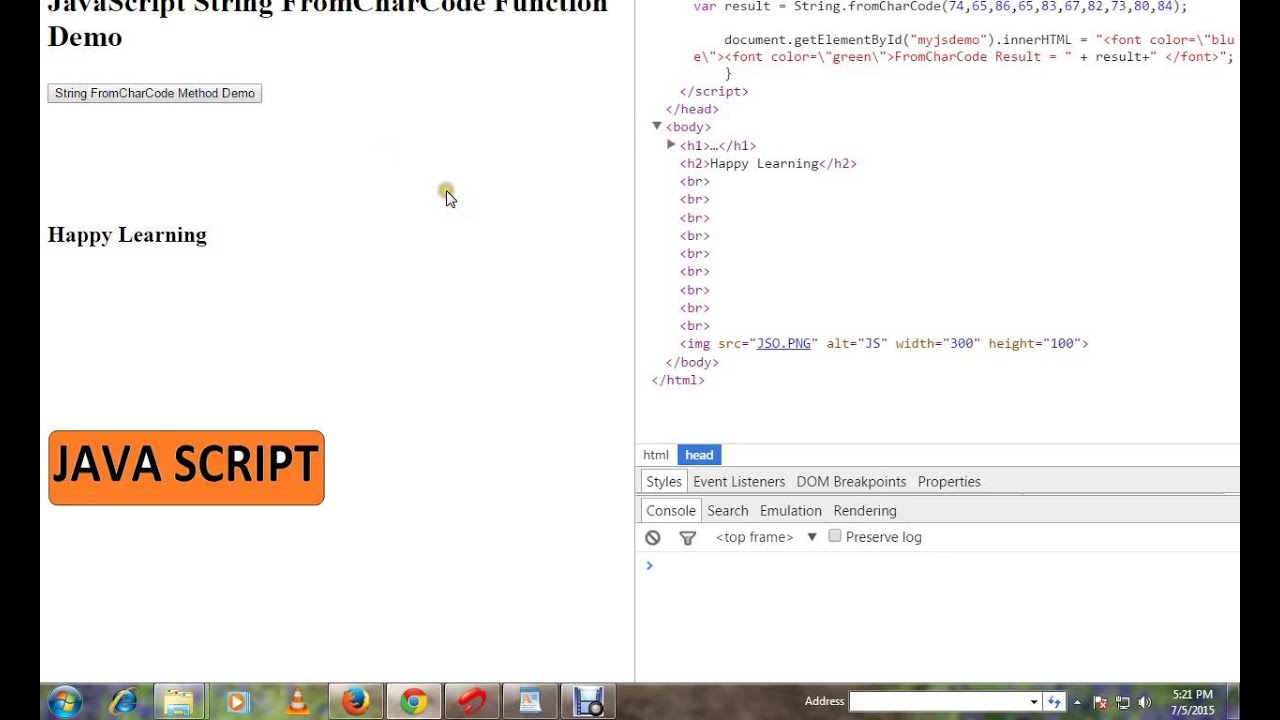This screenshot has width=1280, height=720.
Task: Collapse the body element node
Action: click(x=657, y=126)
